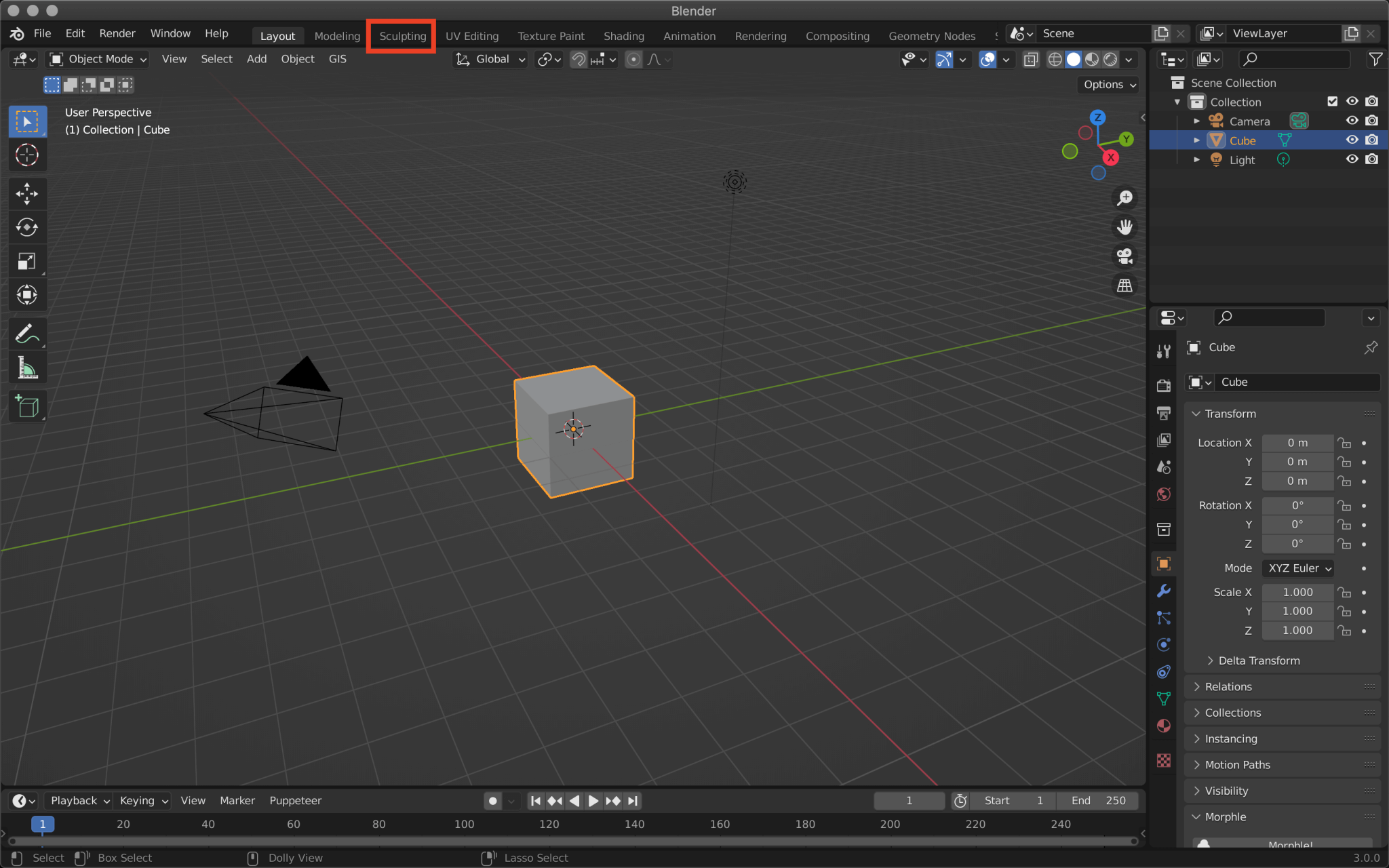This screenshot has width=1389, height=868.
Task: Switch viewport to rendered shading mode
Action: [x=1110, y=60]
